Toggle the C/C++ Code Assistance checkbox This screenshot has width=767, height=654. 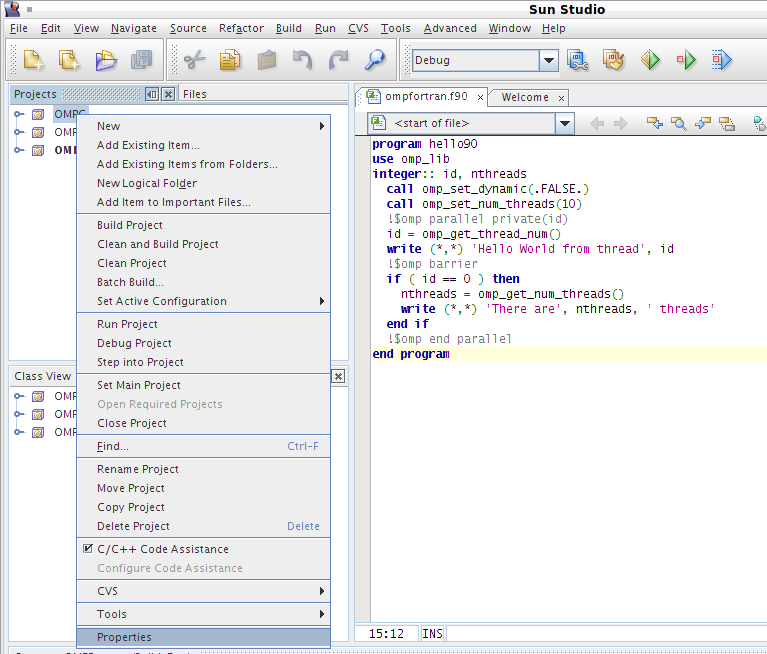88,548
